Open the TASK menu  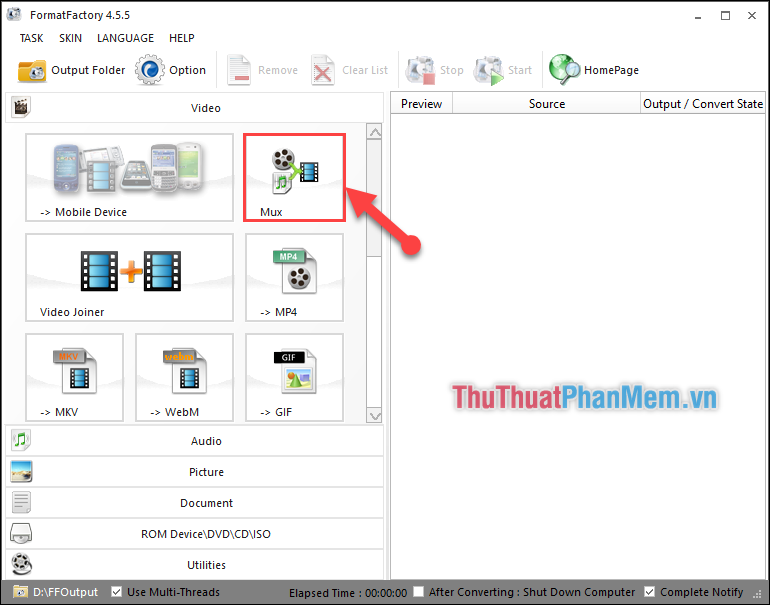[x=32, y=38]
